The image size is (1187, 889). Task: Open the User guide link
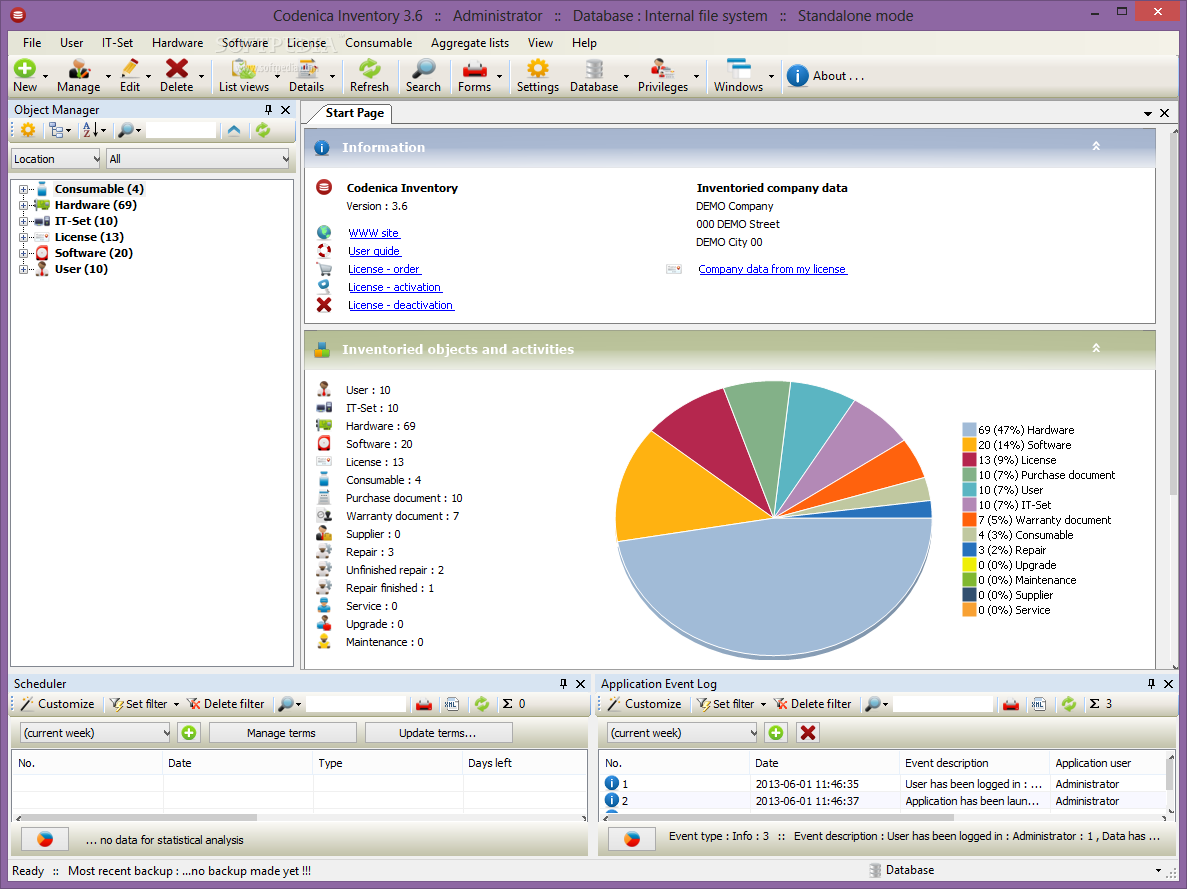(375, 251)
